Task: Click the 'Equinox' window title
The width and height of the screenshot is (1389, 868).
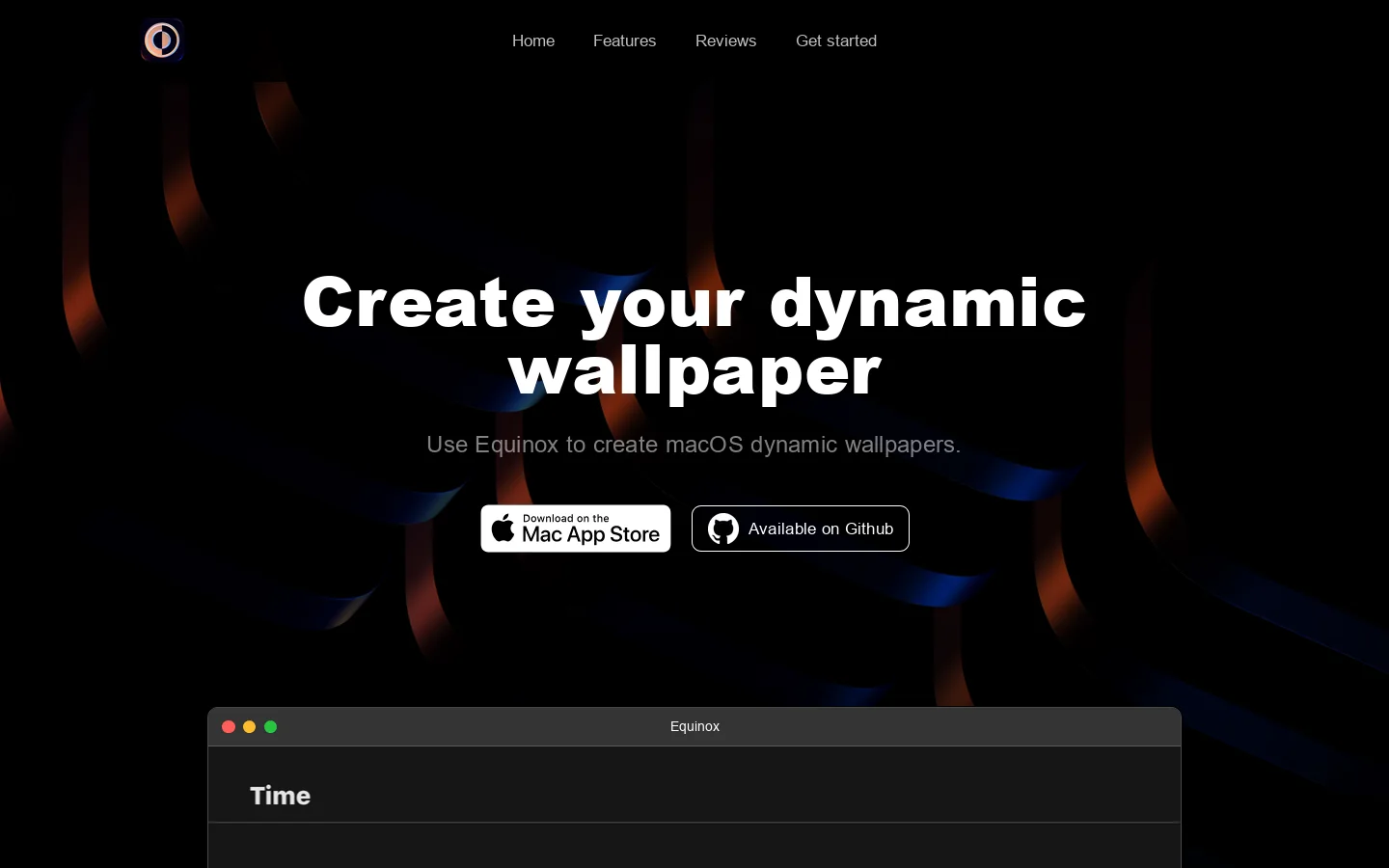Action: coord(694,726)
